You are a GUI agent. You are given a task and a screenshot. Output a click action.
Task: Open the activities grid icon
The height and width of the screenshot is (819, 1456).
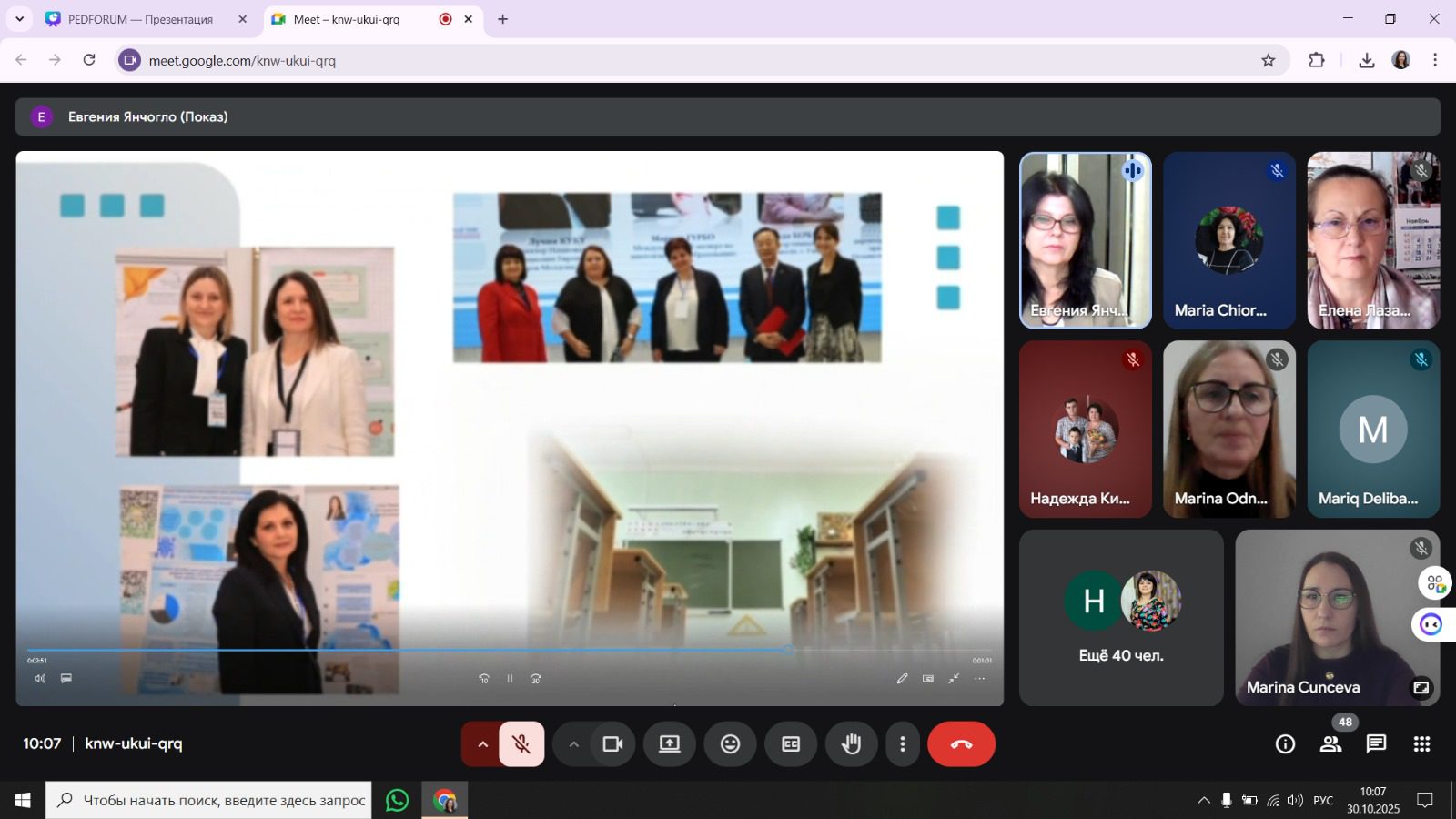pos(1421,744)
